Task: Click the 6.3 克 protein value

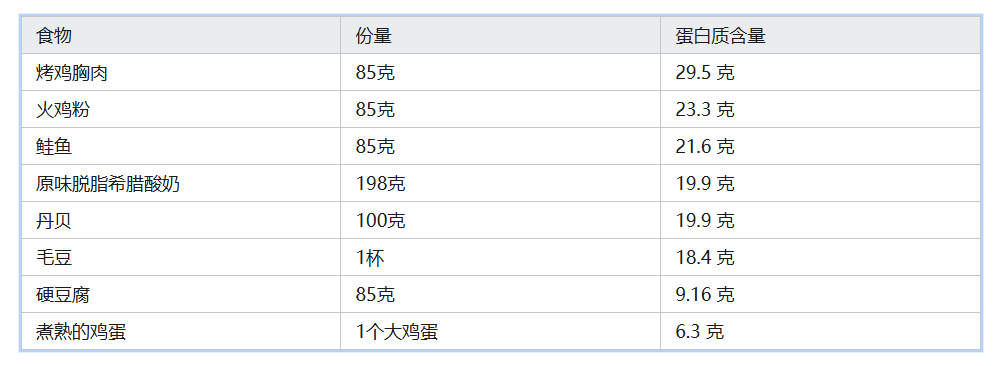Action: pos(700,332)
